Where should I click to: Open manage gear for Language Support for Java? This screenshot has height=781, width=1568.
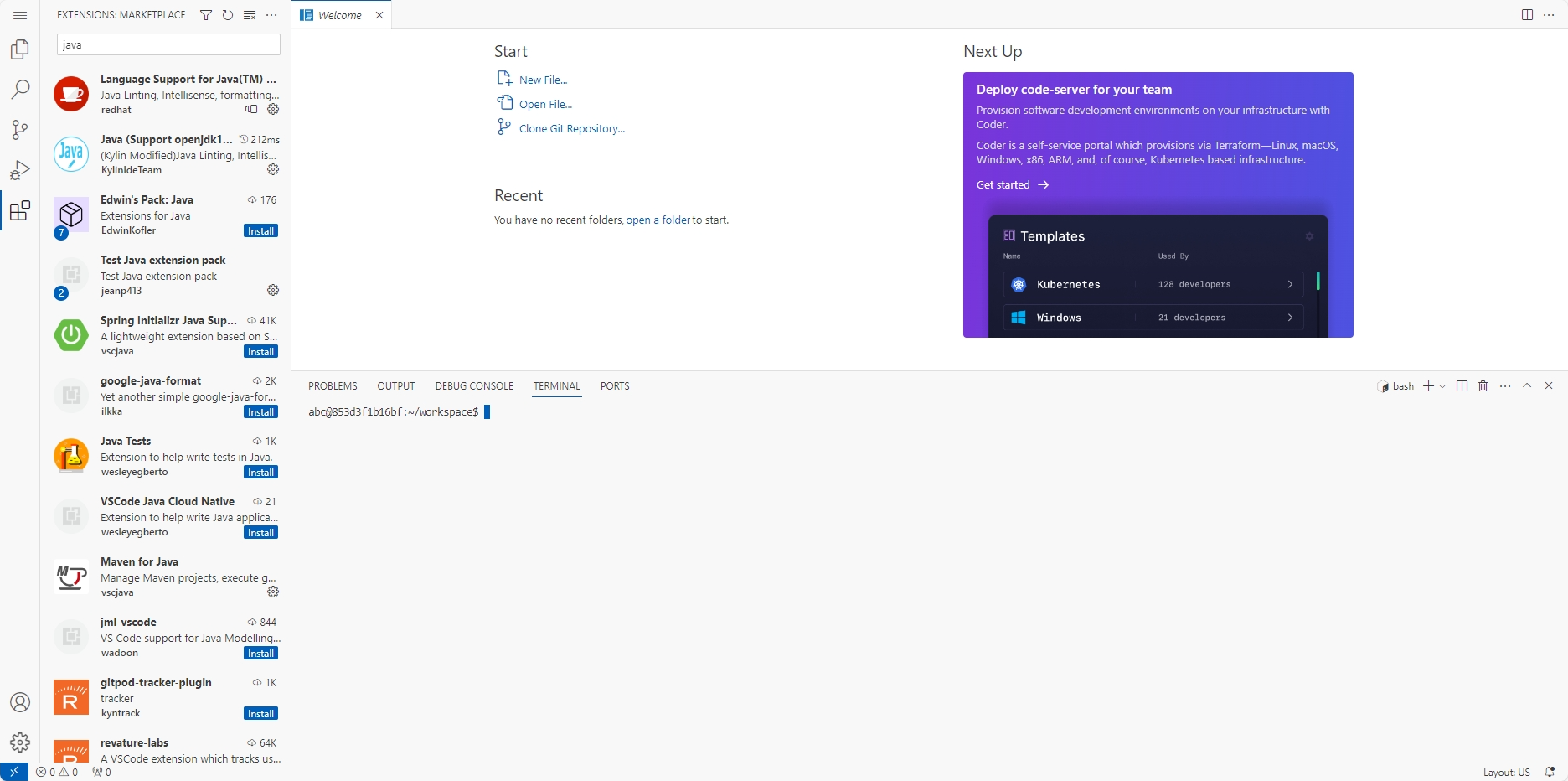click(x=273, y=109)
